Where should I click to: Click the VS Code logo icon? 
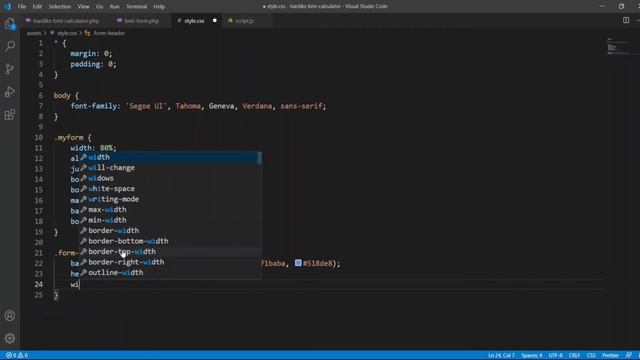(7, 7)
